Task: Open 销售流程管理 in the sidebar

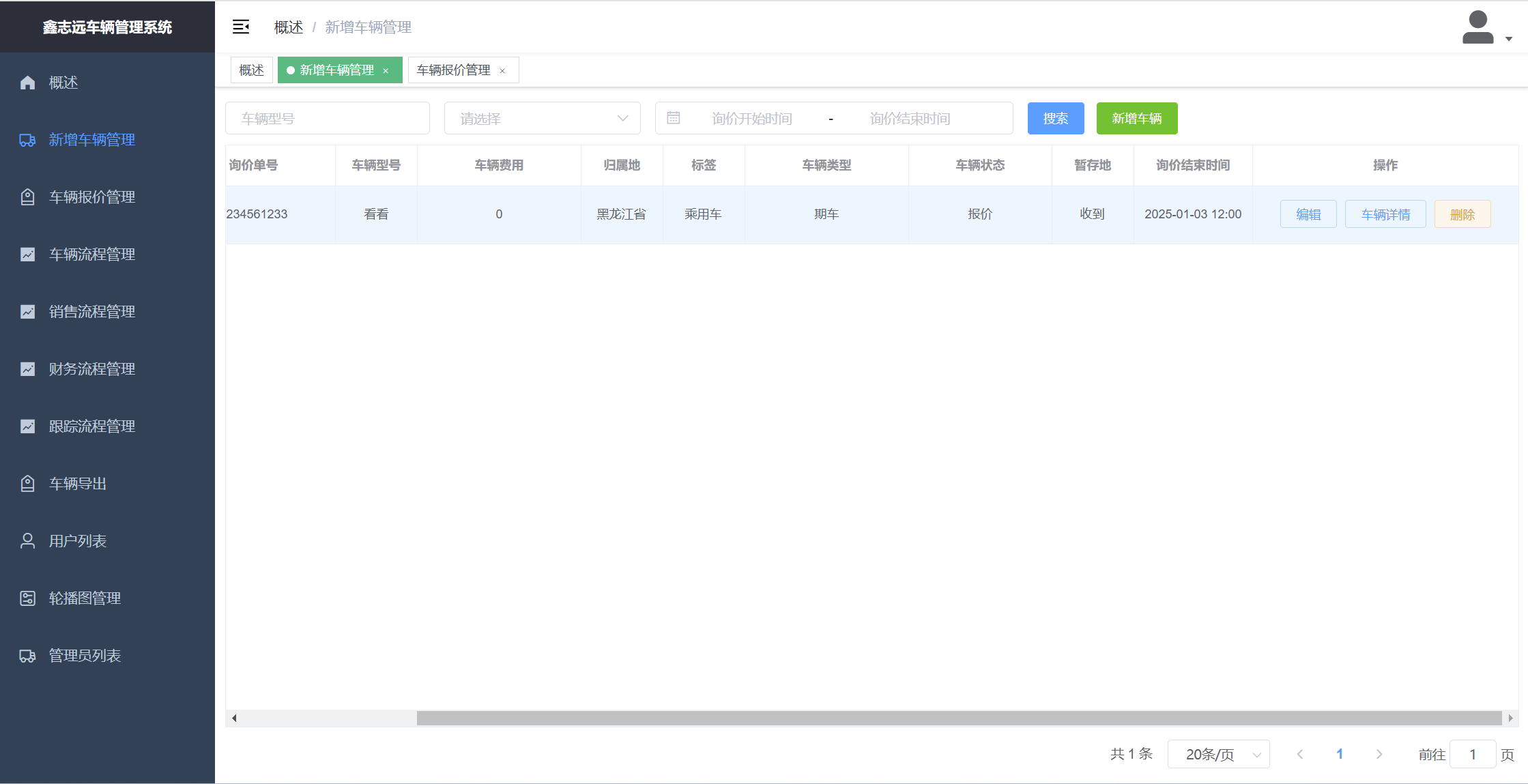Action: (108, 312)
